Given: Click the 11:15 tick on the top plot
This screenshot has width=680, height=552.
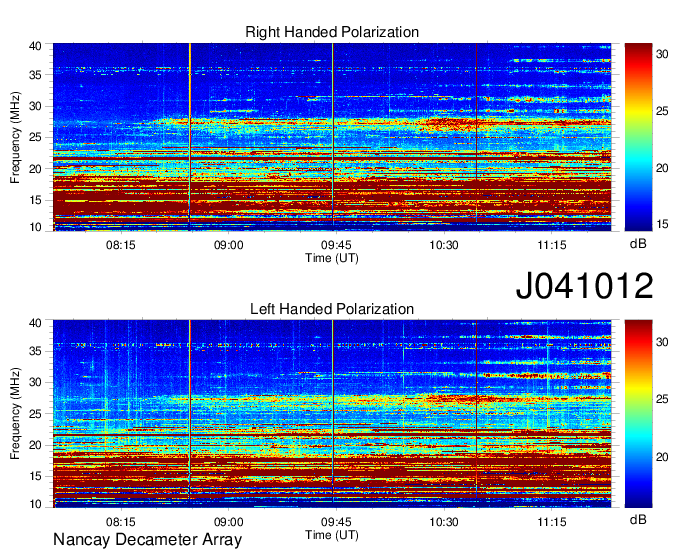Looking at the screenshot, I should [552, 245].
